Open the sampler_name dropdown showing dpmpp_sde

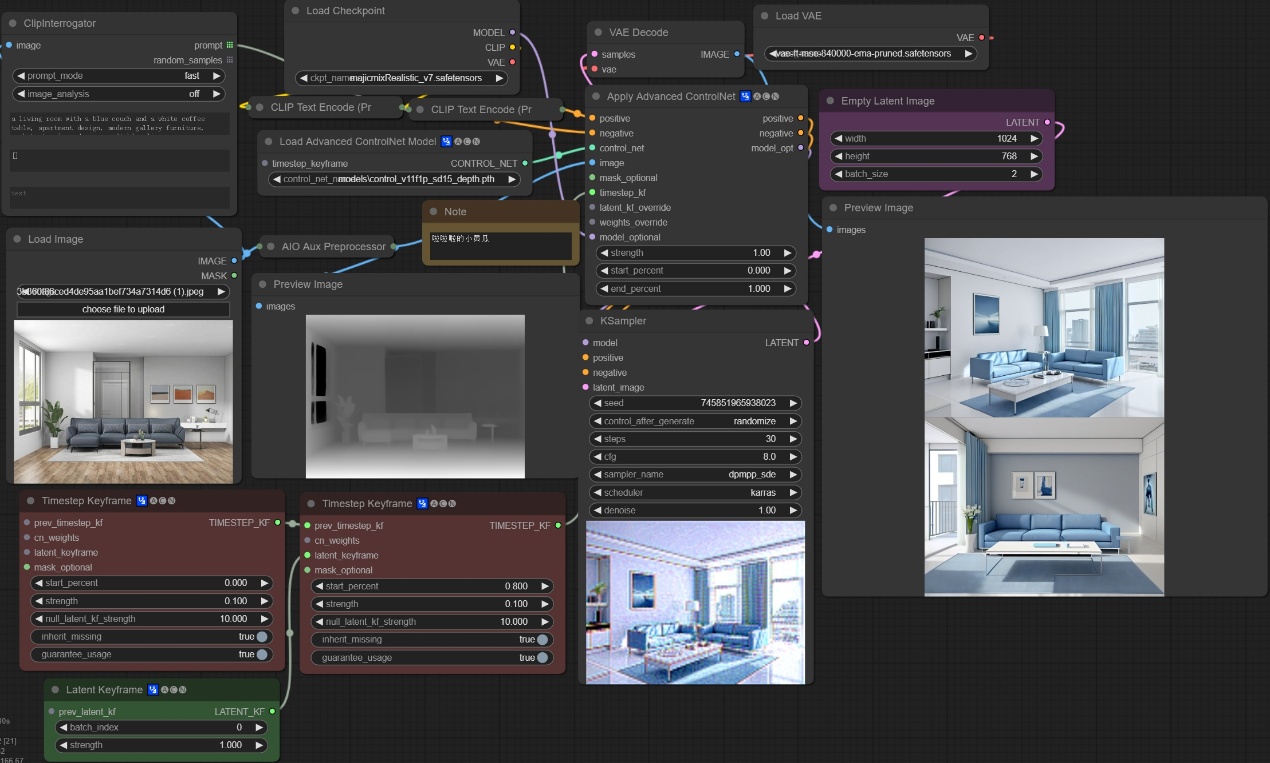(x=696, y=475)
